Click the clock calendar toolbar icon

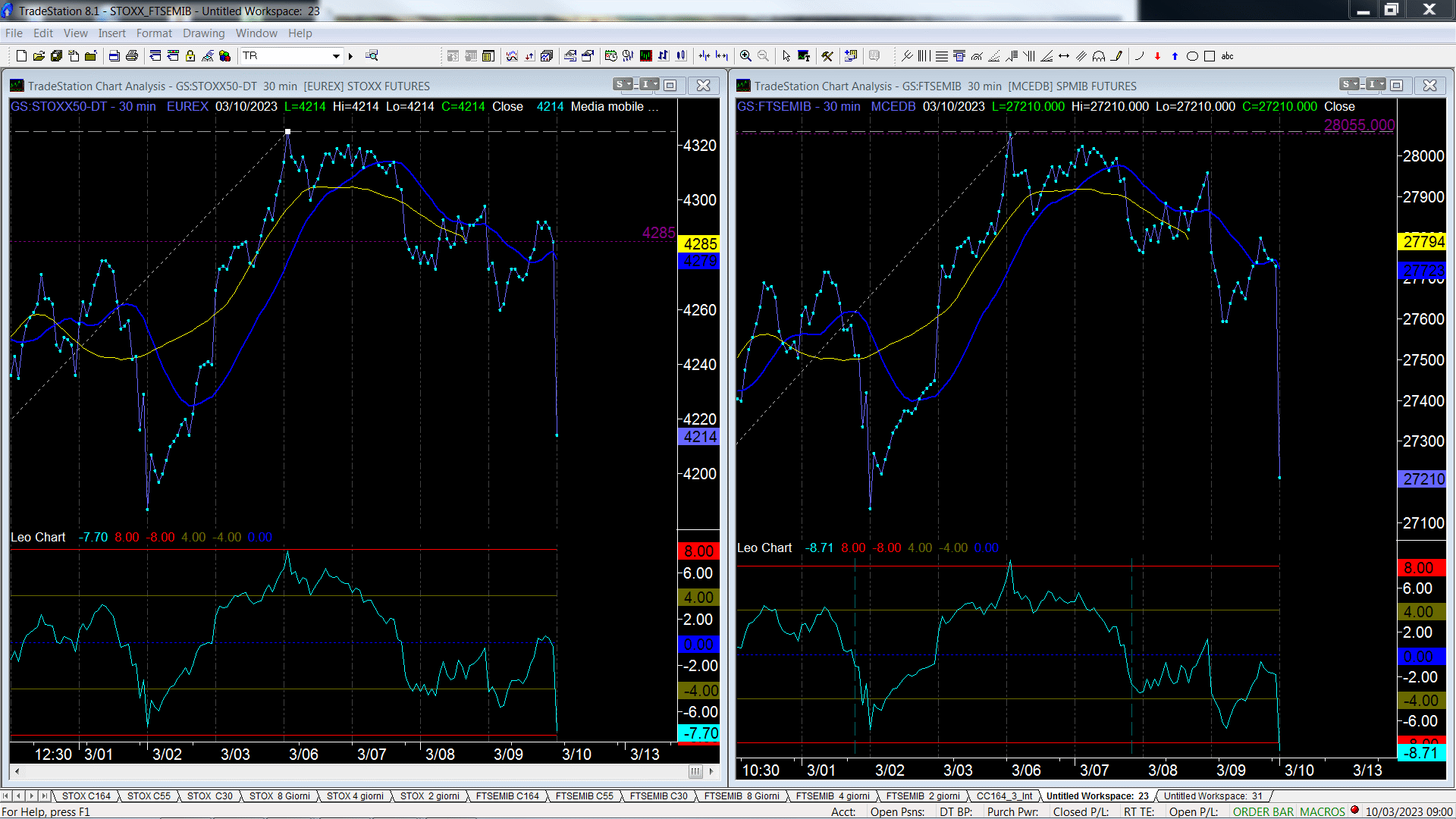(x=610, y=56)
